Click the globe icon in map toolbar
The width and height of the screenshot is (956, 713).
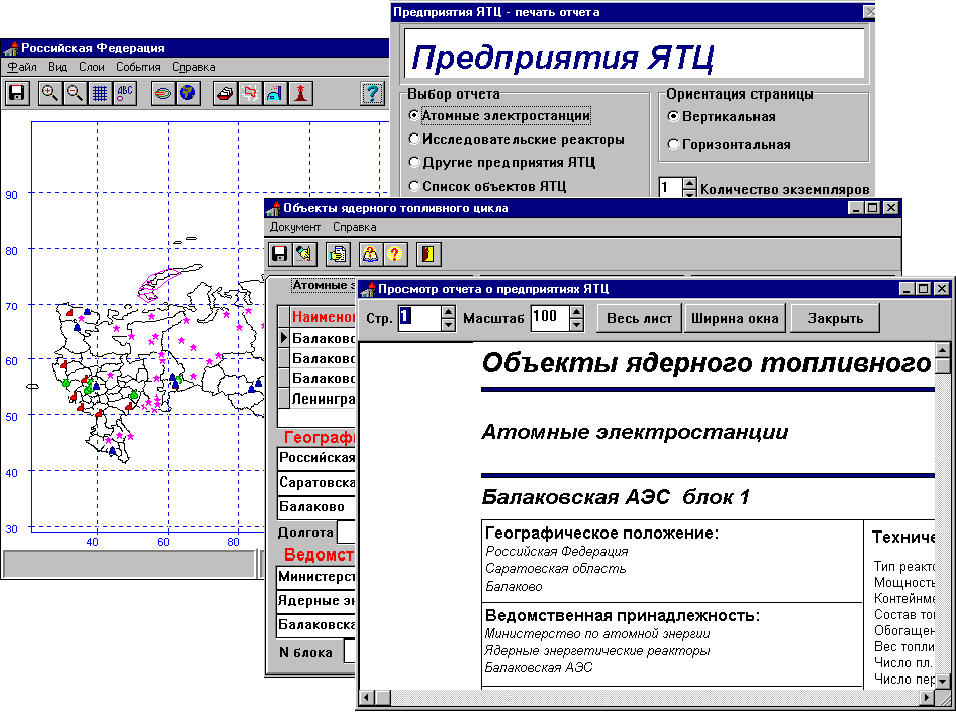coord(186,94)
